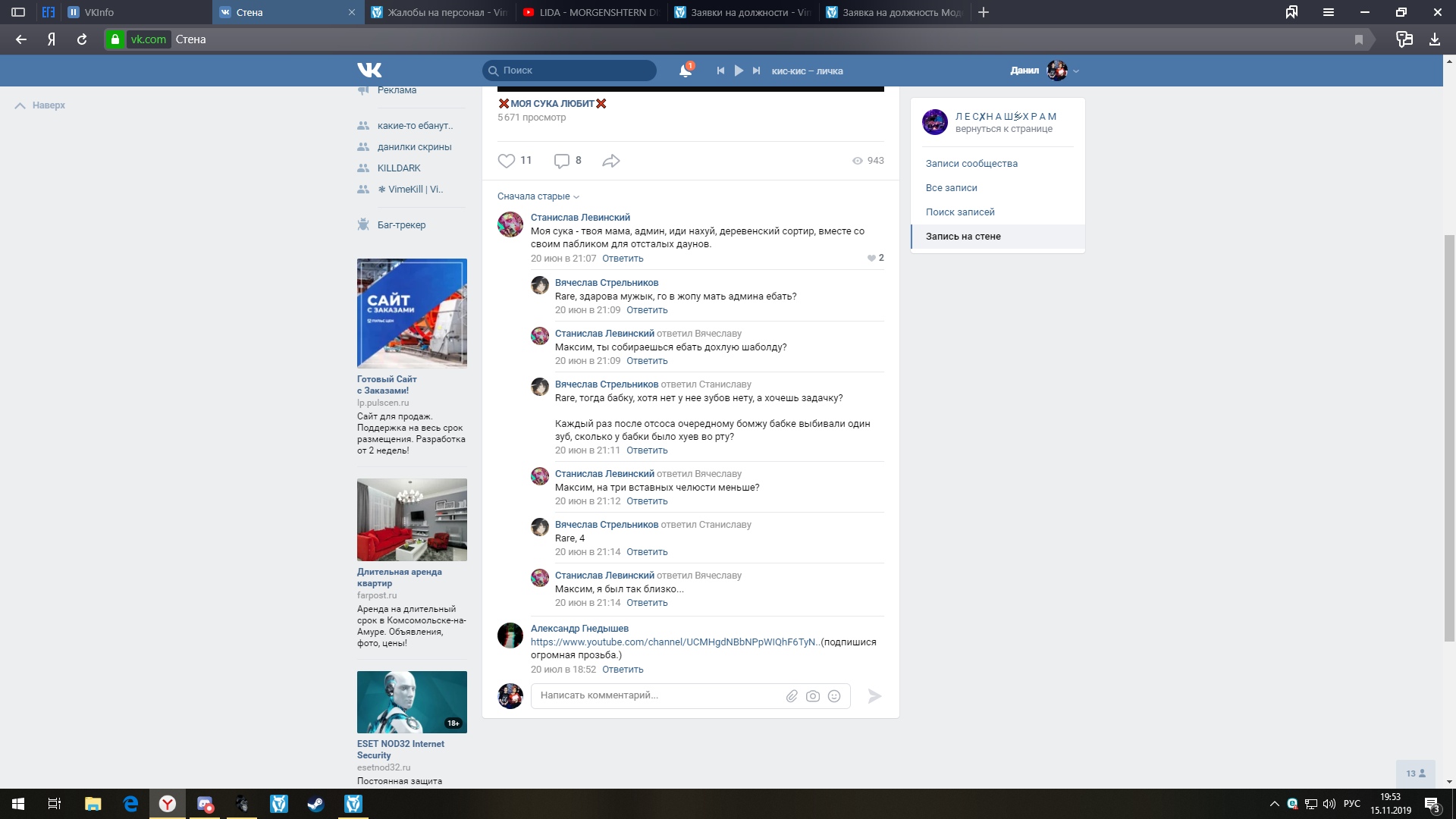Reload the page in browser toolbar
This screenshot has height=819, width=1456.
pyautogui.click(x=82, y=39)
